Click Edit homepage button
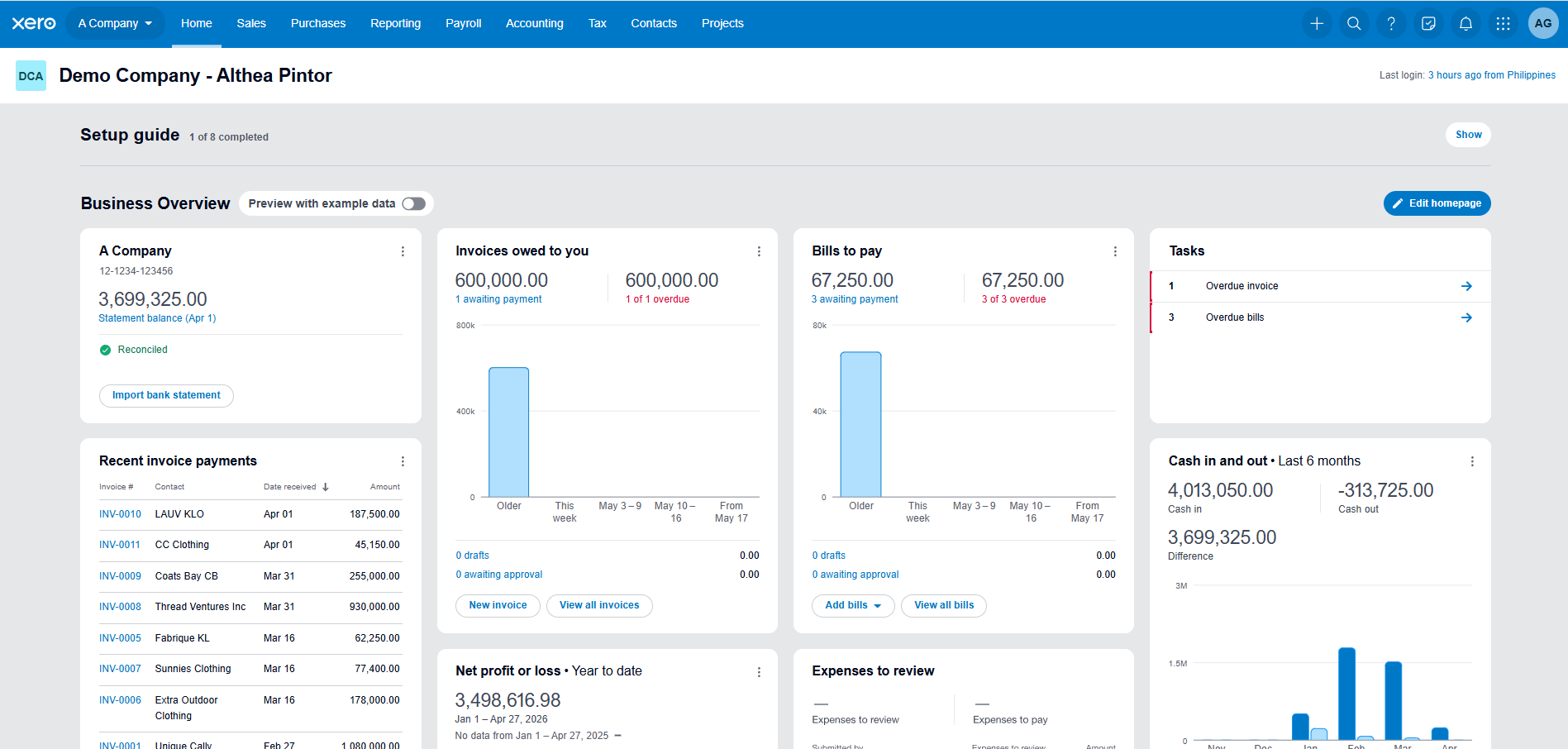Viewport: 1568px width, 749px height. [1437, 203]
